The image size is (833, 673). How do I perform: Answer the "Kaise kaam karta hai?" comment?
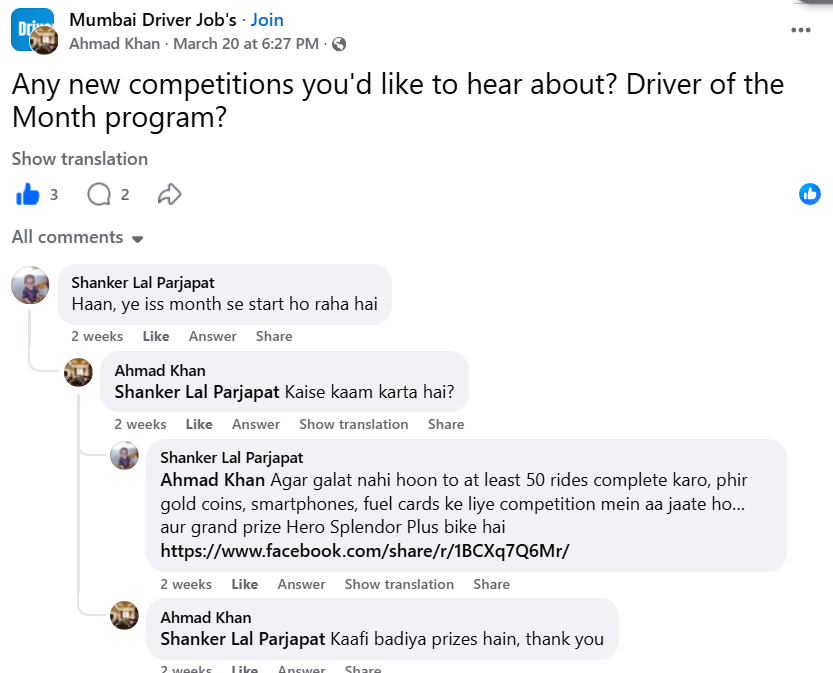click(x=256, y=424)
